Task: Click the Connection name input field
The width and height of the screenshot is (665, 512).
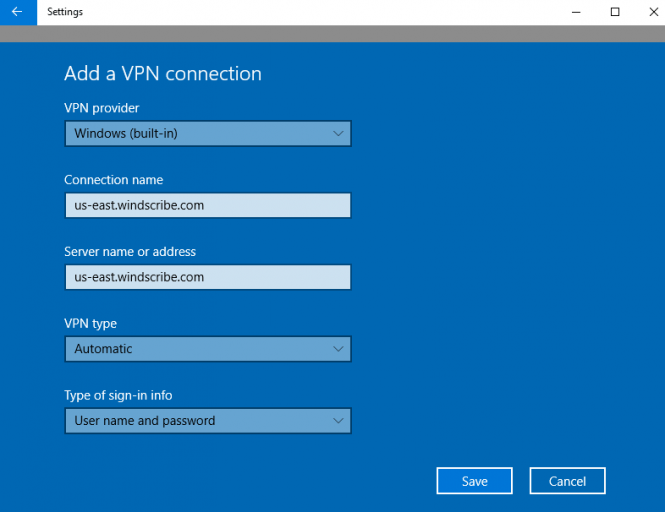Action: (208, 205)
